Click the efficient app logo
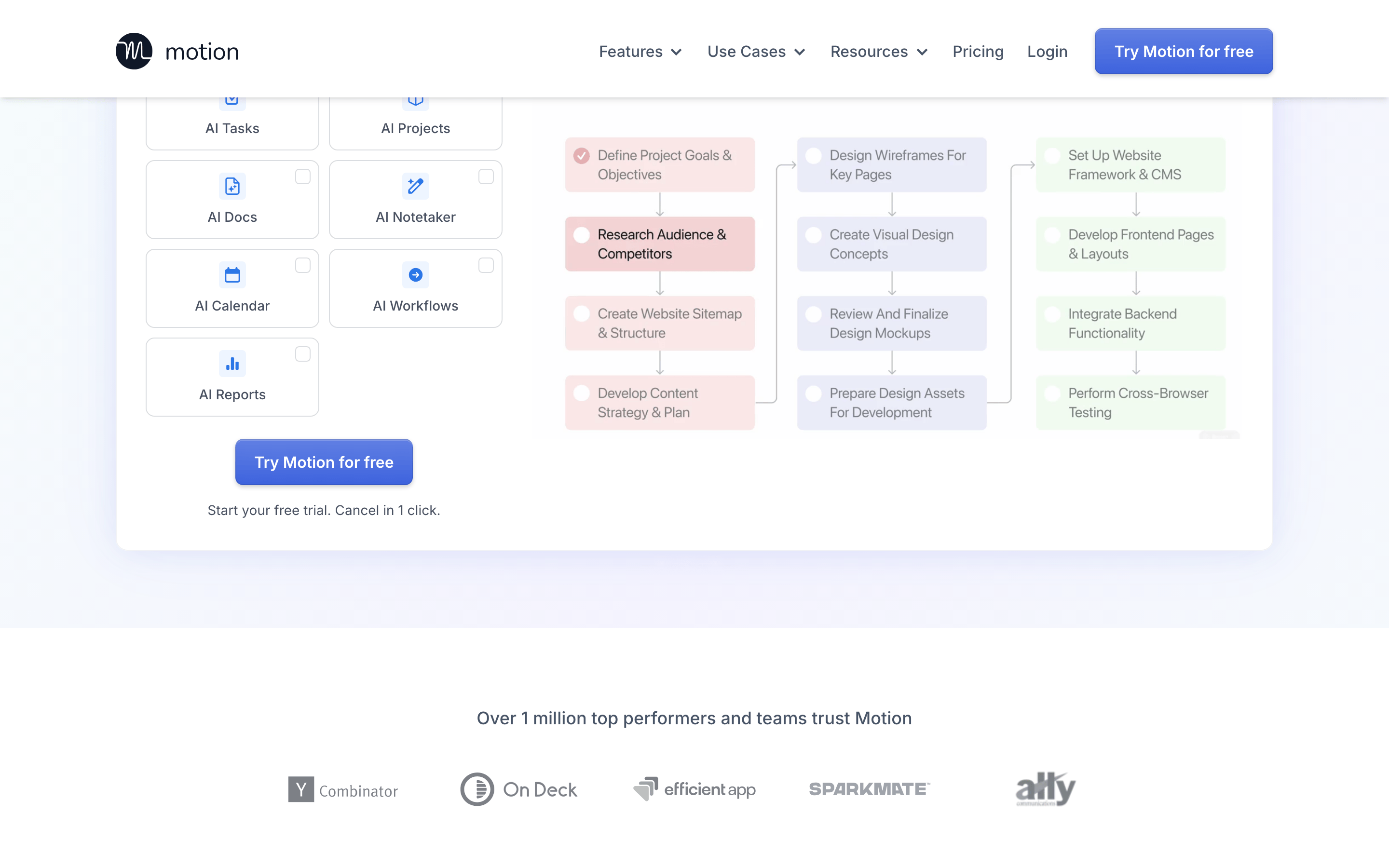The width and height of the screenshot is (1389, 868). point(694,789)
